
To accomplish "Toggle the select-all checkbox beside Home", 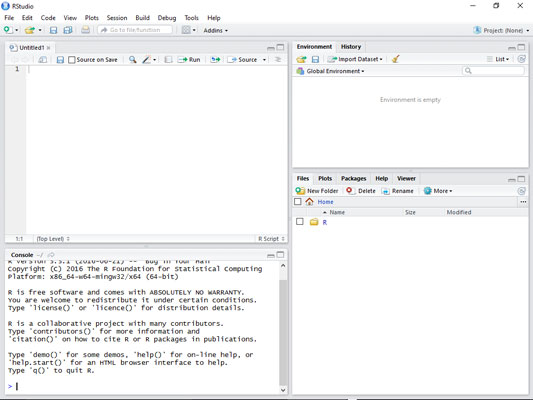I will 297,202.
